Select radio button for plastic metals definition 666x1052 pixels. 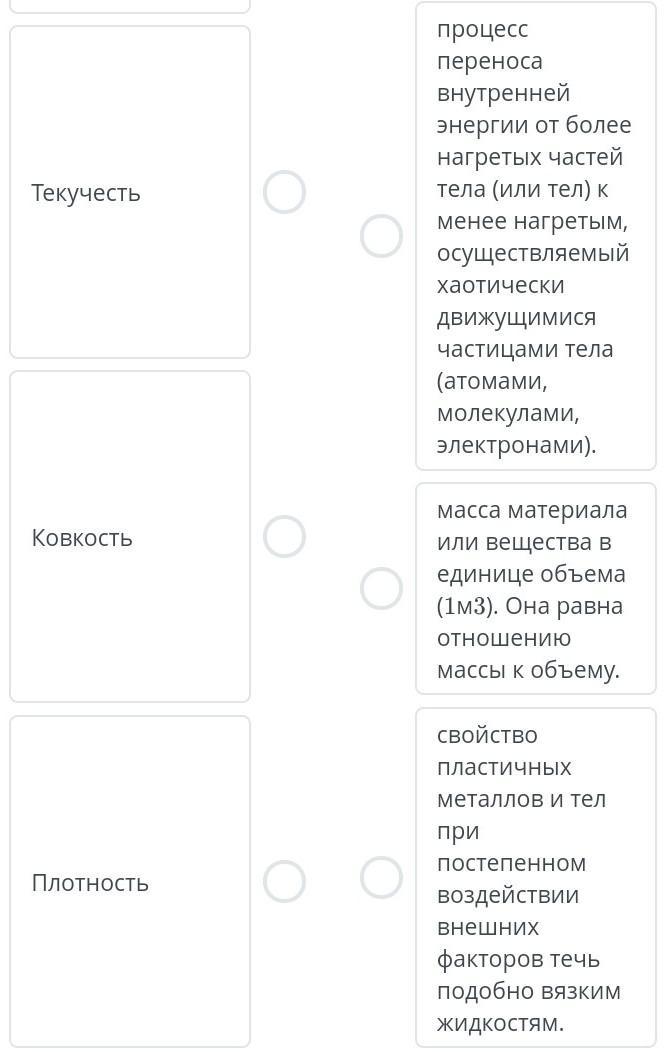(381, 877)
